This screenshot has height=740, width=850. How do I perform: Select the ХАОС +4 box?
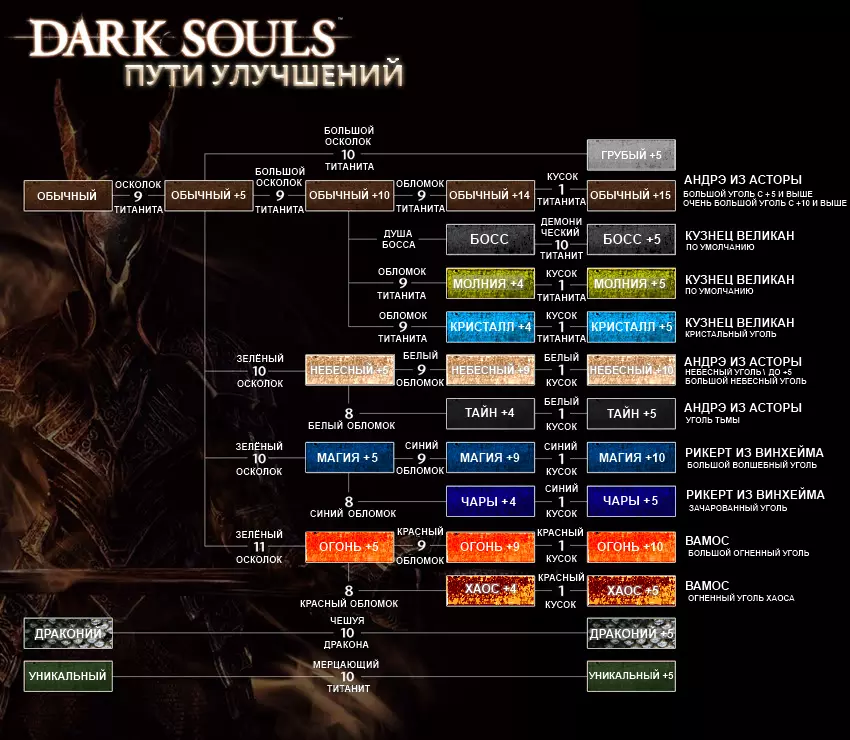pyautogui.click(x=490, y=590)
